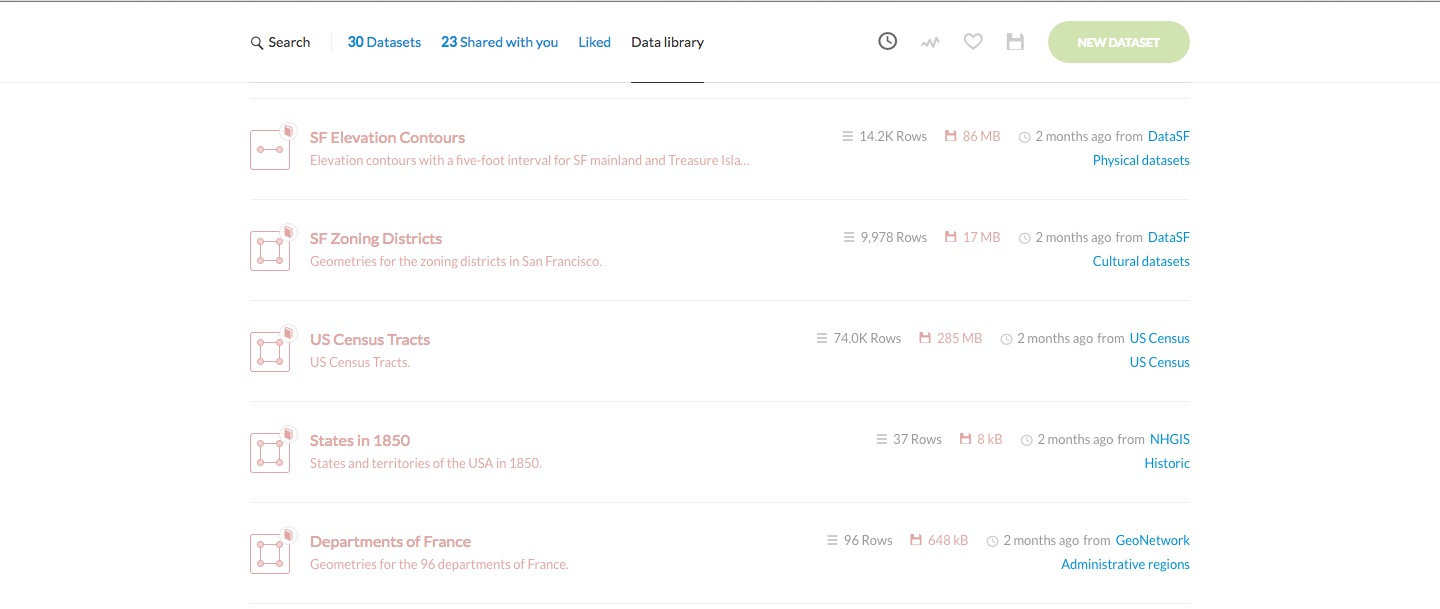Open SF Zoning Districts dataset title
The image size is (1440, 609).
[x=376, y=238]
